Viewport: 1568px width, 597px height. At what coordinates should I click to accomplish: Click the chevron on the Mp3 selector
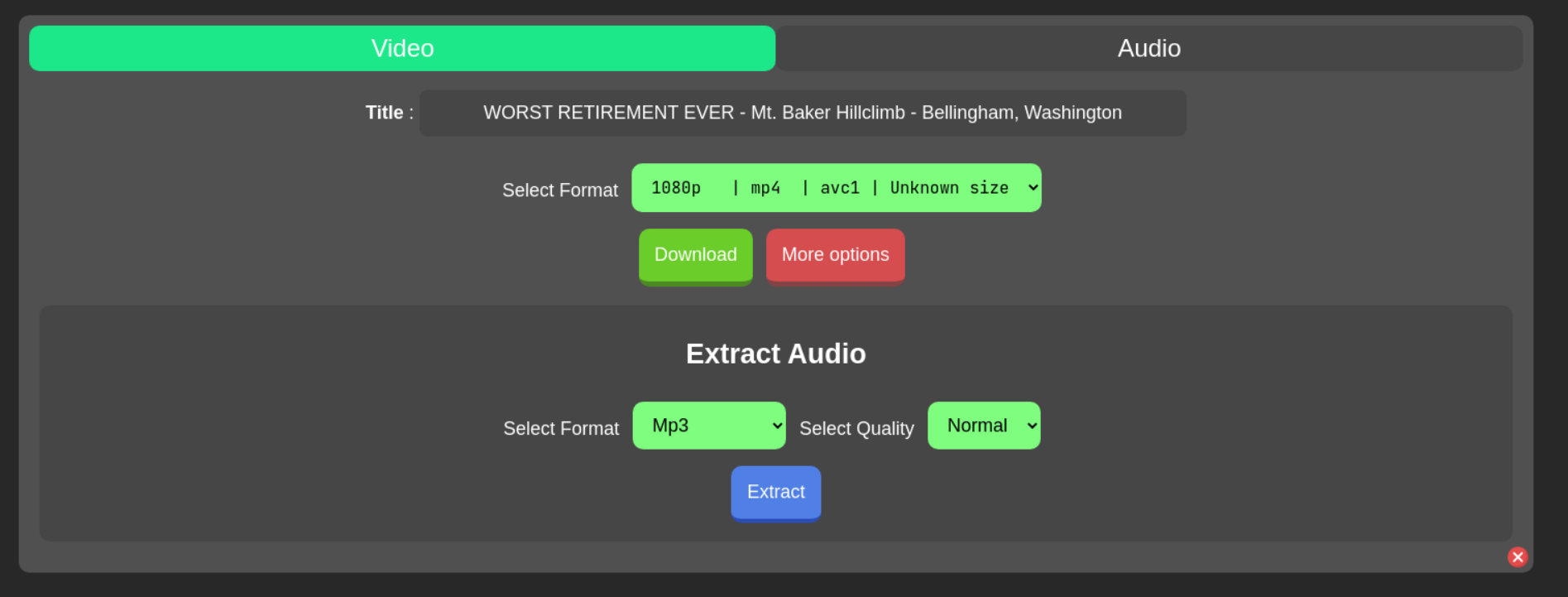click(x=776, y=426)
